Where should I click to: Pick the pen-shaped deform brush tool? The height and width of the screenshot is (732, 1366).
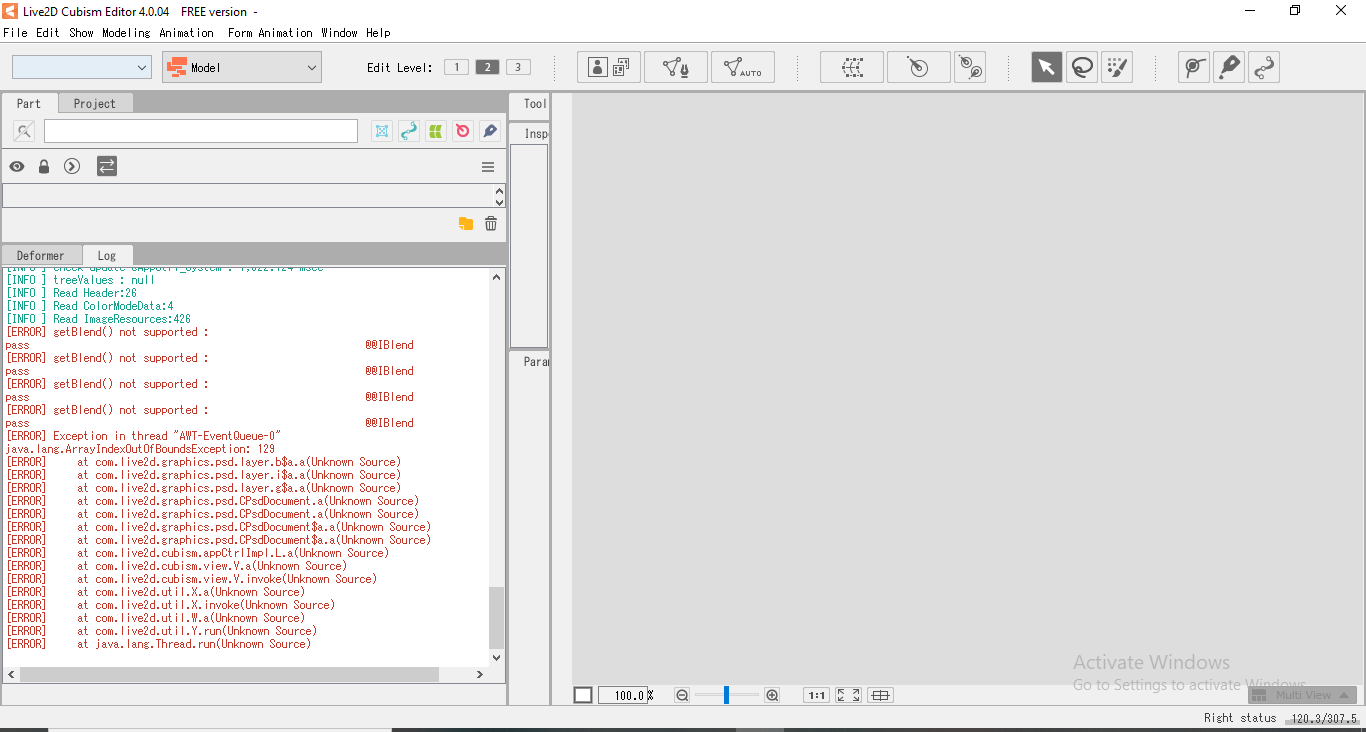click(x=1229, y=67)
